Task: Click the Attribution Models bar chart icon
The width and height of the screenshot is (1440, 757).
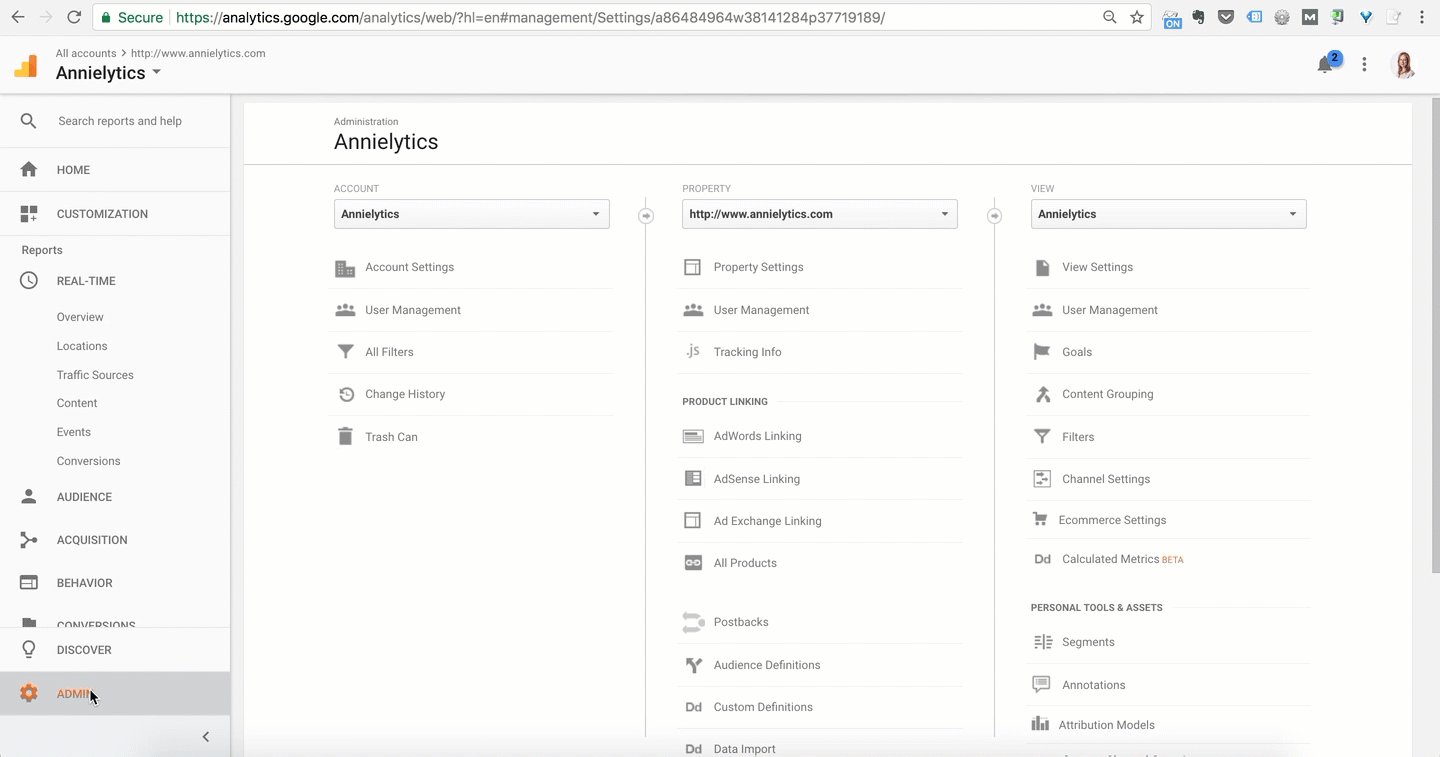Action: pos(1041,724)
